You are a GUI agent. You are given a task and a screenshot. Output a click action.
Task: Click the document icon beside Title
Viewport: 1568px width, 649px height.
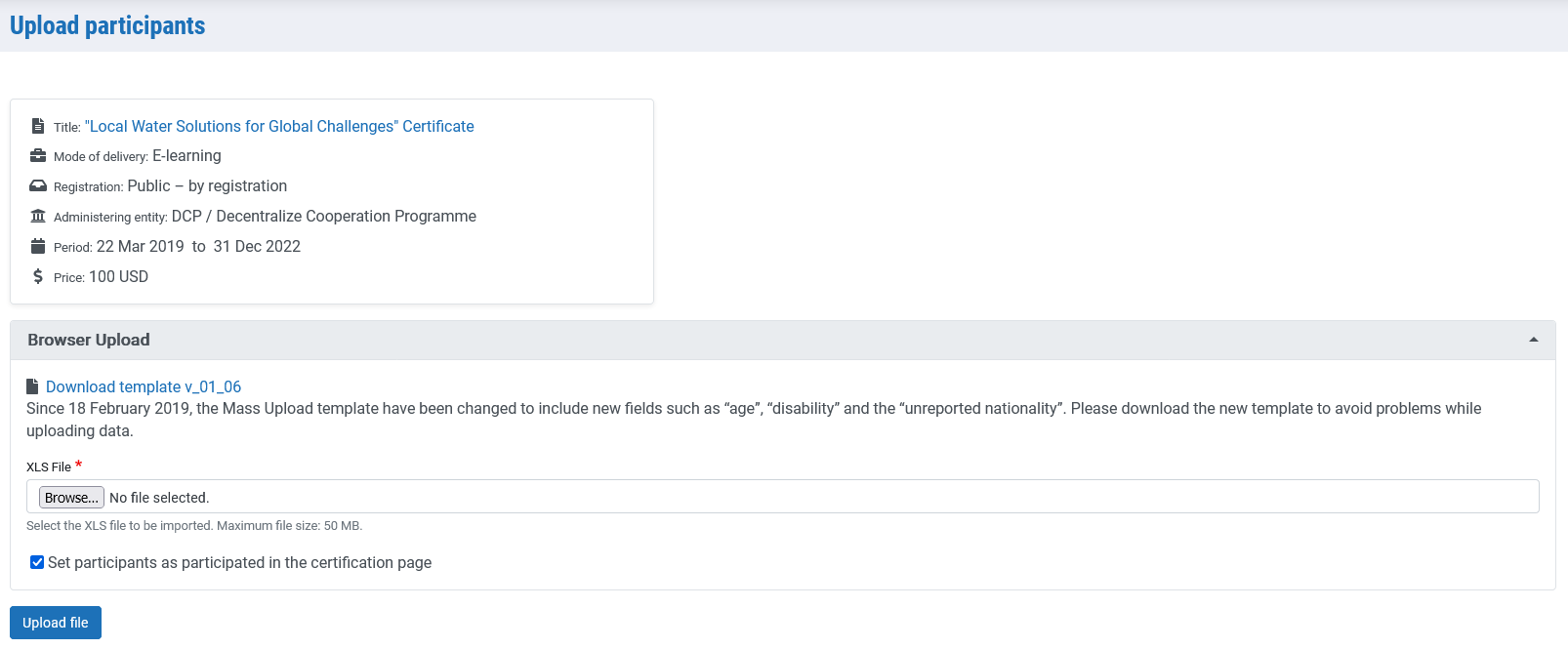(x=38, y=126)
